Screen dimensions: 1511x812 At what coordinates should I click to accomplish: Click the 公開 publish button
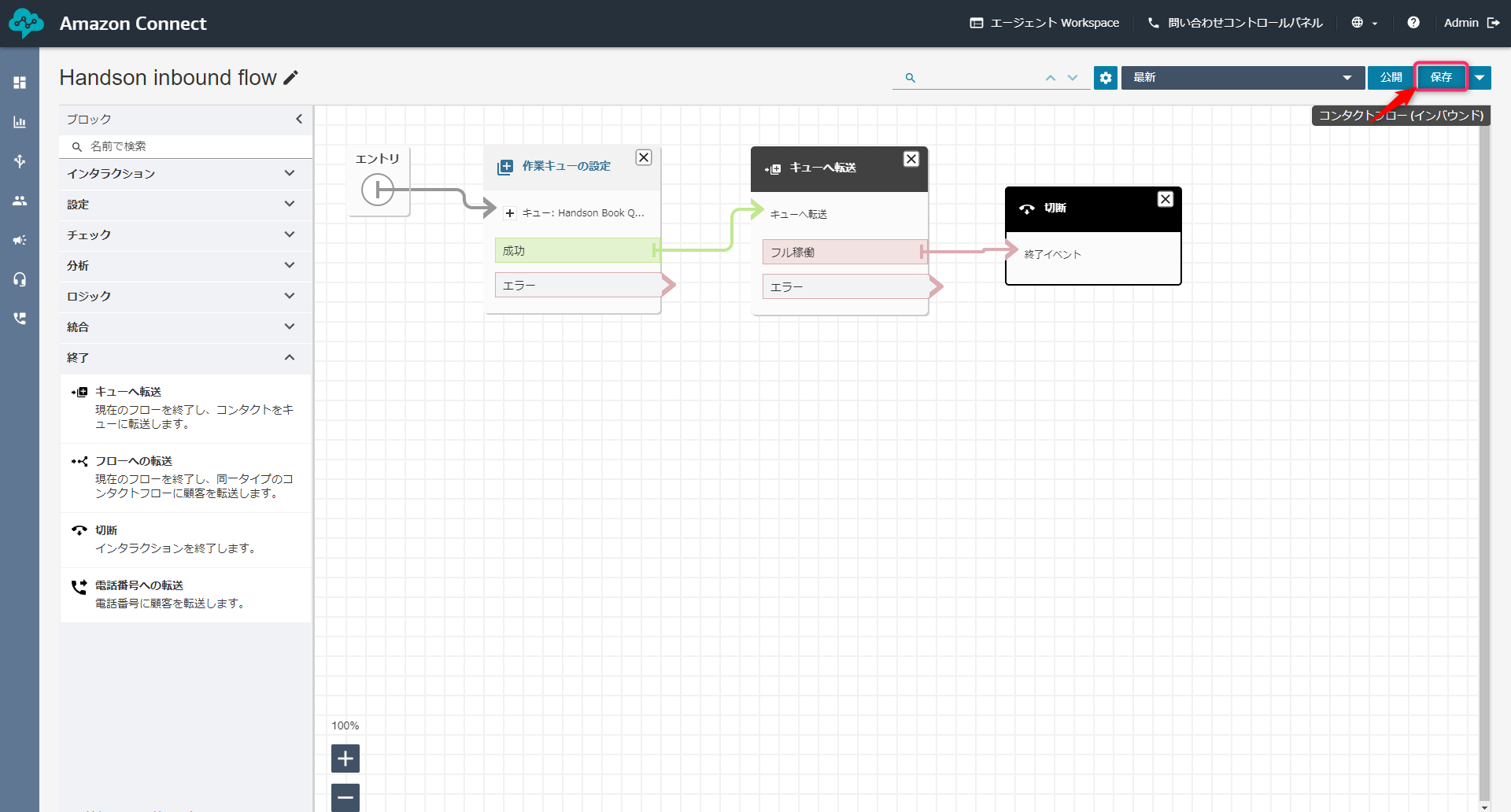click(1391, 78)
